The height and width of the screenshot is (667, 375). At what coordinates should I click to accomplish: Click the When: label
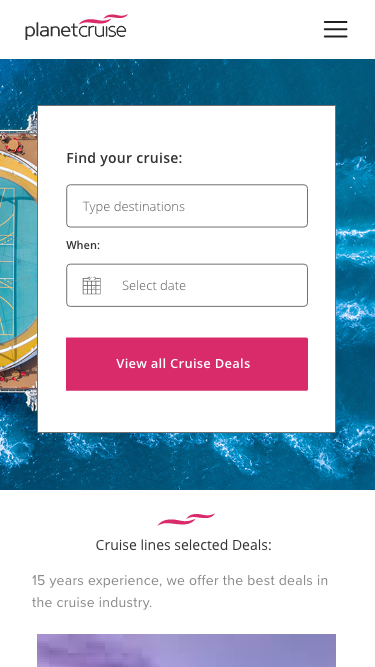(x=83, y=245)
